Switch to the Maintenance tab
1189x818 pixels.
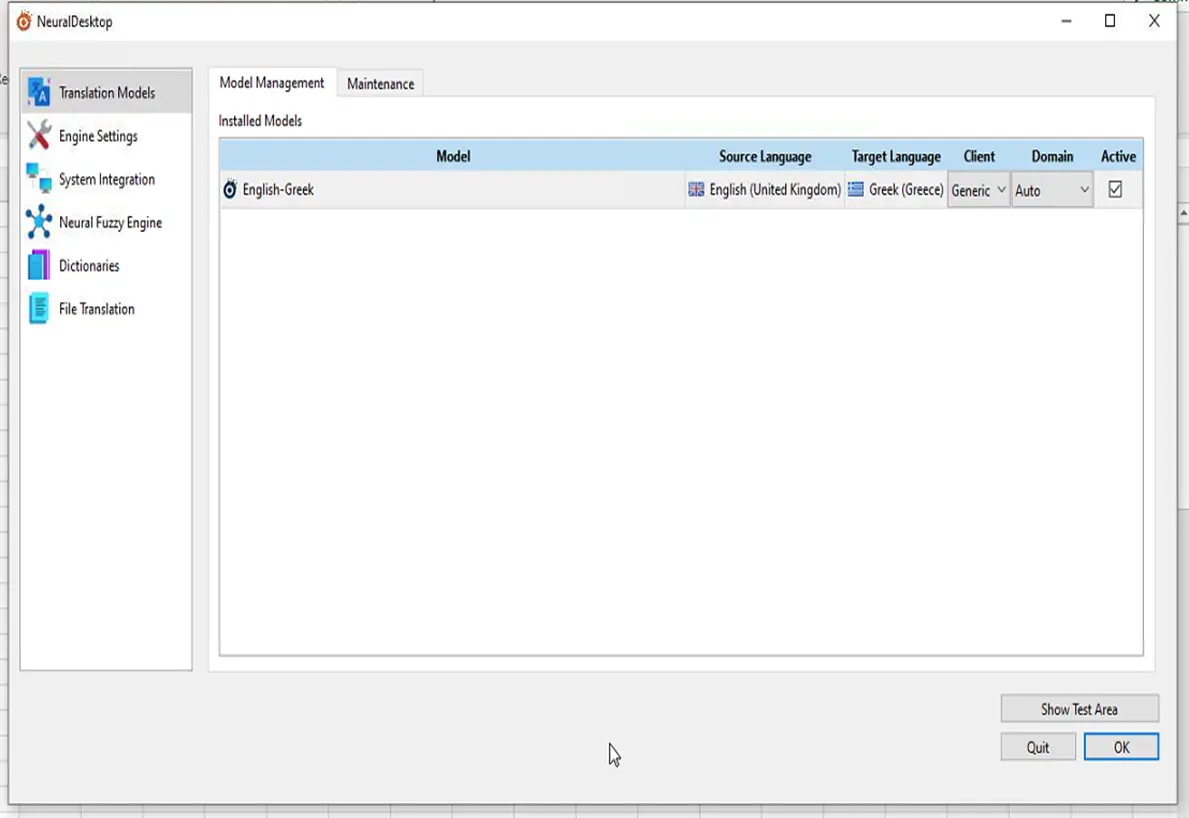381,83
